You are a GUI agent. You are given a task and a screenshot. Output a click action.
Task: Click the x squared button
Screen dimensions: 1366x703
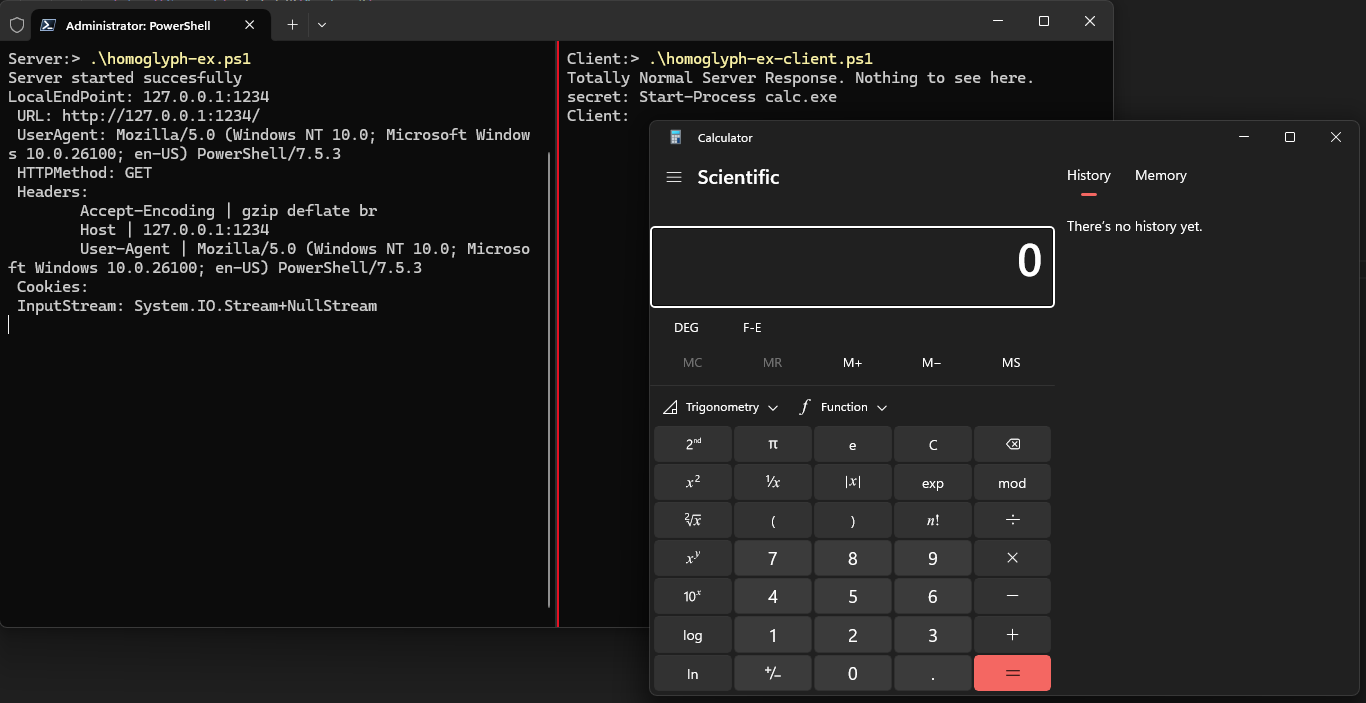(692, 482)
